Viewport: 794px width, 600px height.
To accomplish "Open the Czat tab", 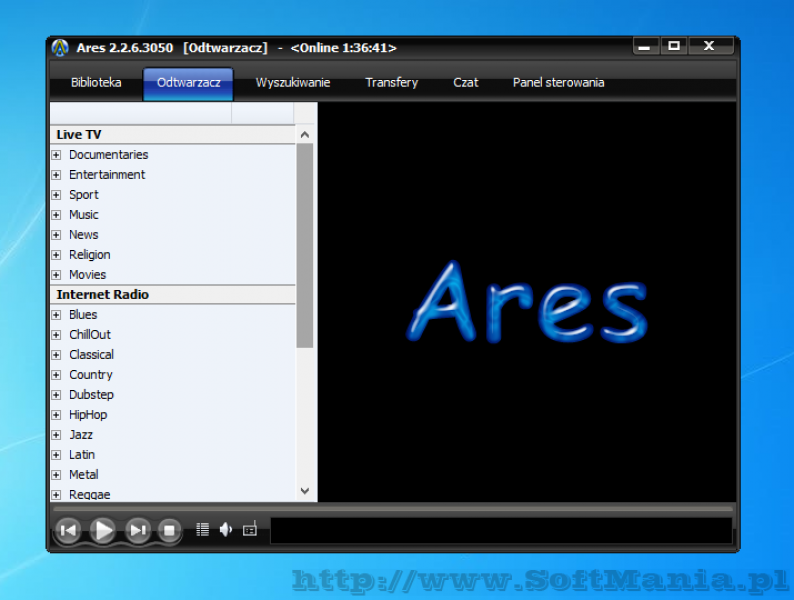I will (x=465, y=83).
